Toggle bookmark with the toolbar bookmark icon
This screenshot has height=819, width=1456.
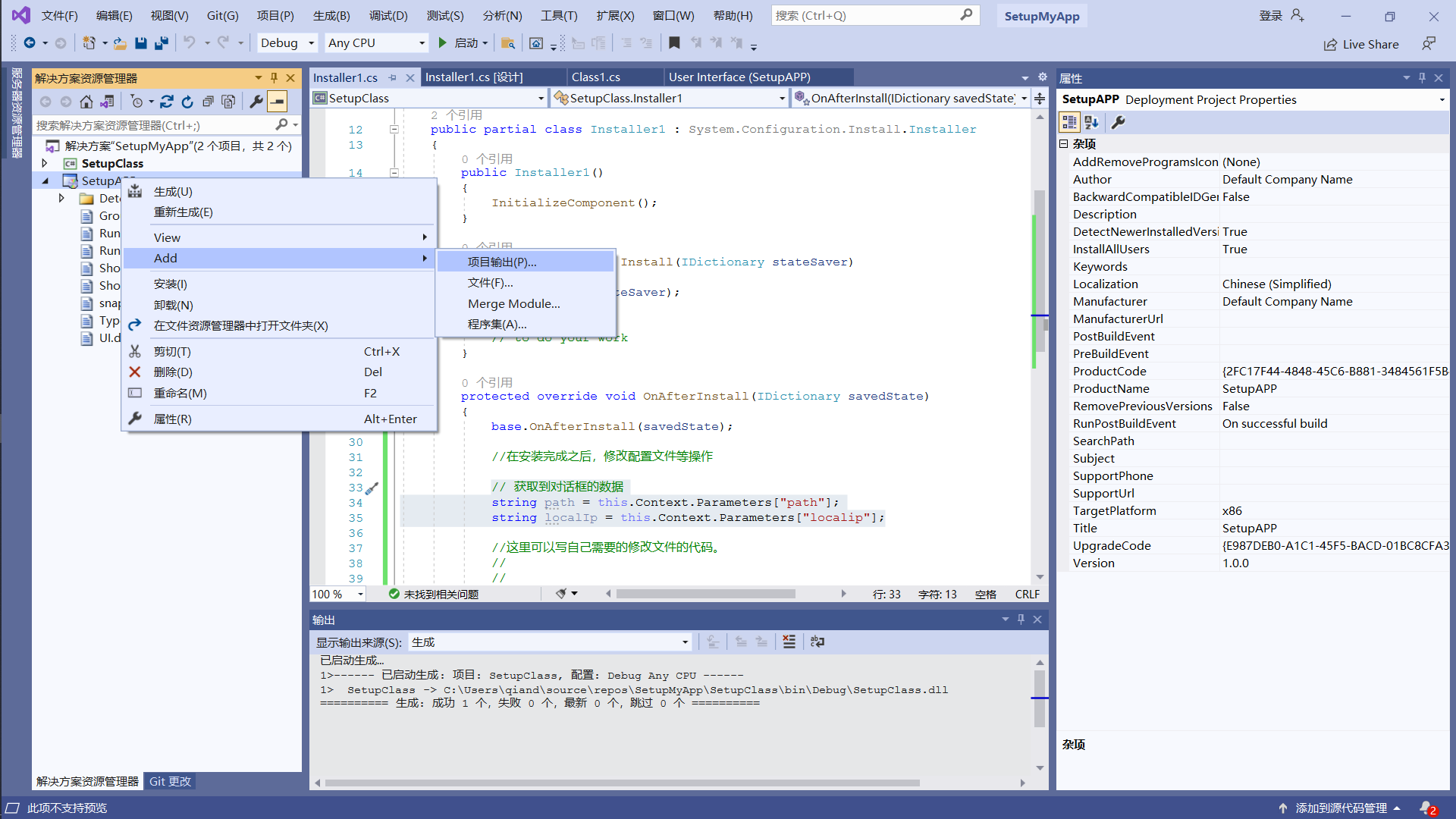click(674, 43)
